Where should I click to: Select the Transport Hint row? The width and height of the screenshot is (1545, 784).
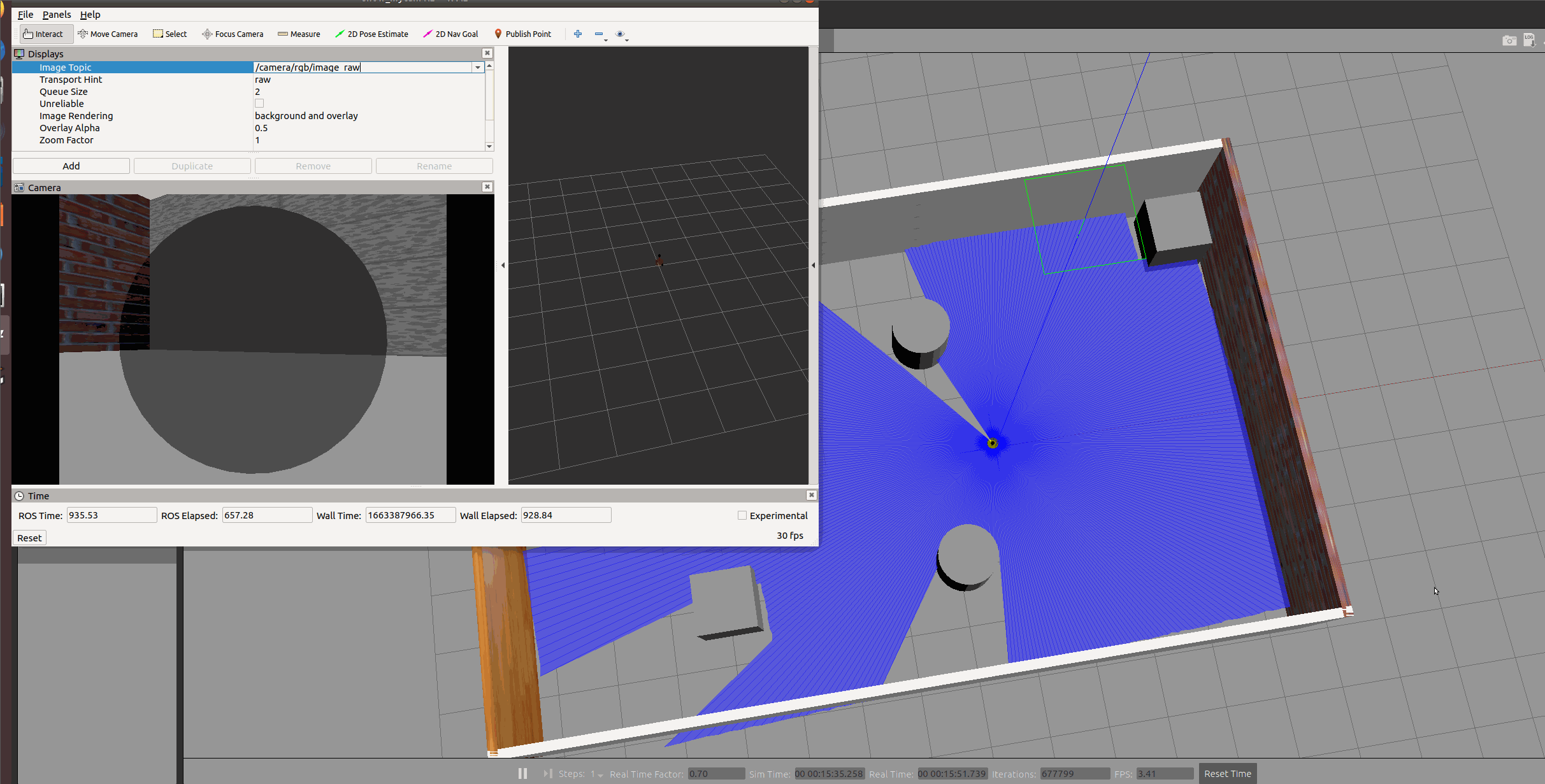point(248,80)
